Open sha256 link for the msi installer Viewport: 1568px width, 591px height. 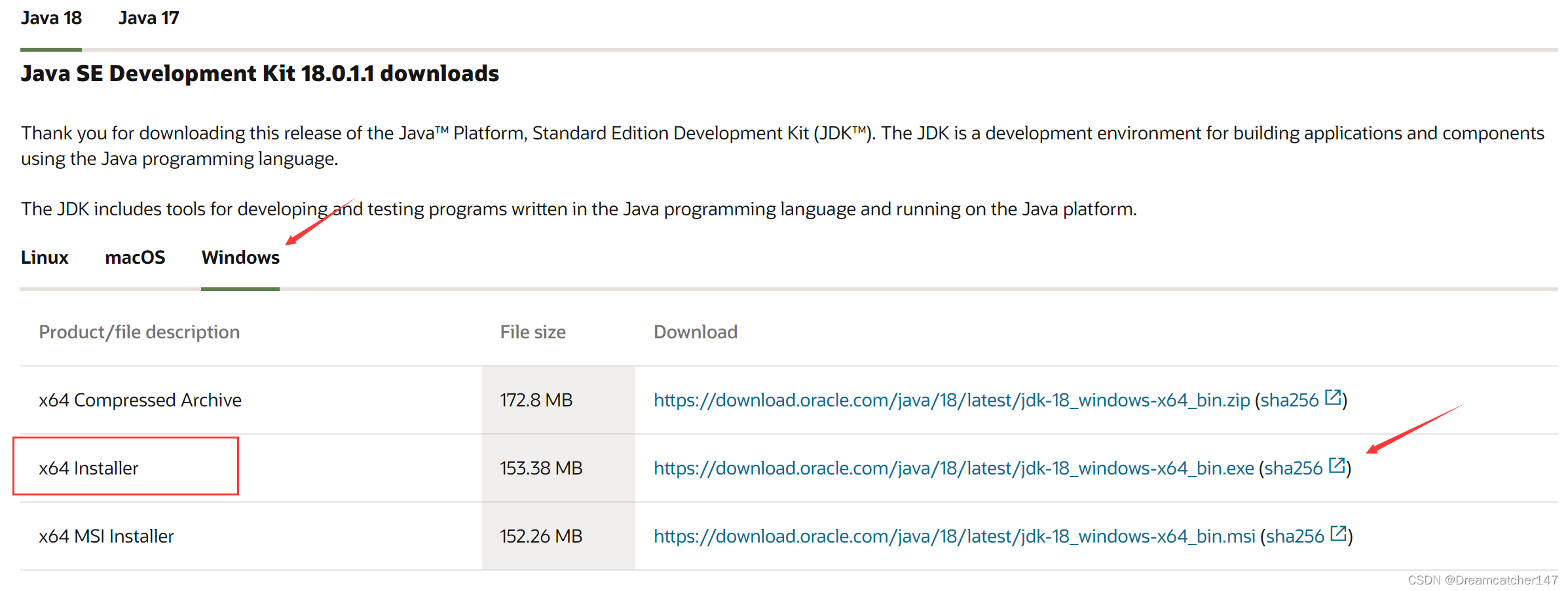[1295, 536]
